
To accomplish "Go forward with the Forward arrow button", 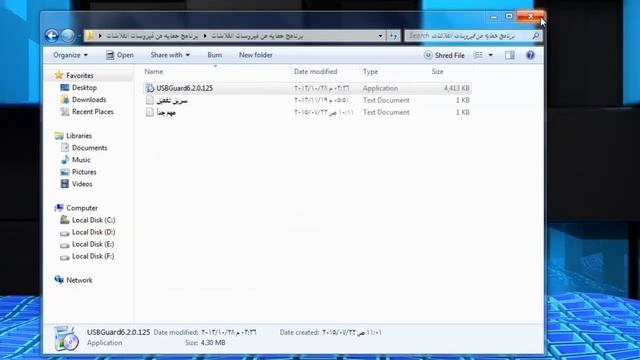I will pyautogui.click(x=68, y=36).
